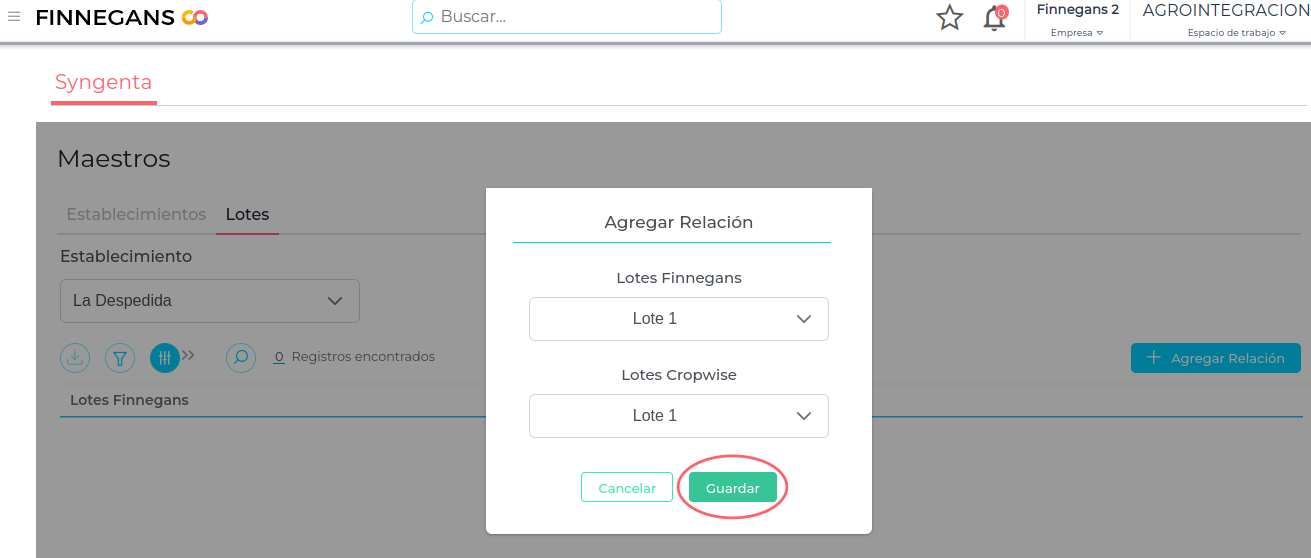Click the favorites star icon

[x=949, y=18]
